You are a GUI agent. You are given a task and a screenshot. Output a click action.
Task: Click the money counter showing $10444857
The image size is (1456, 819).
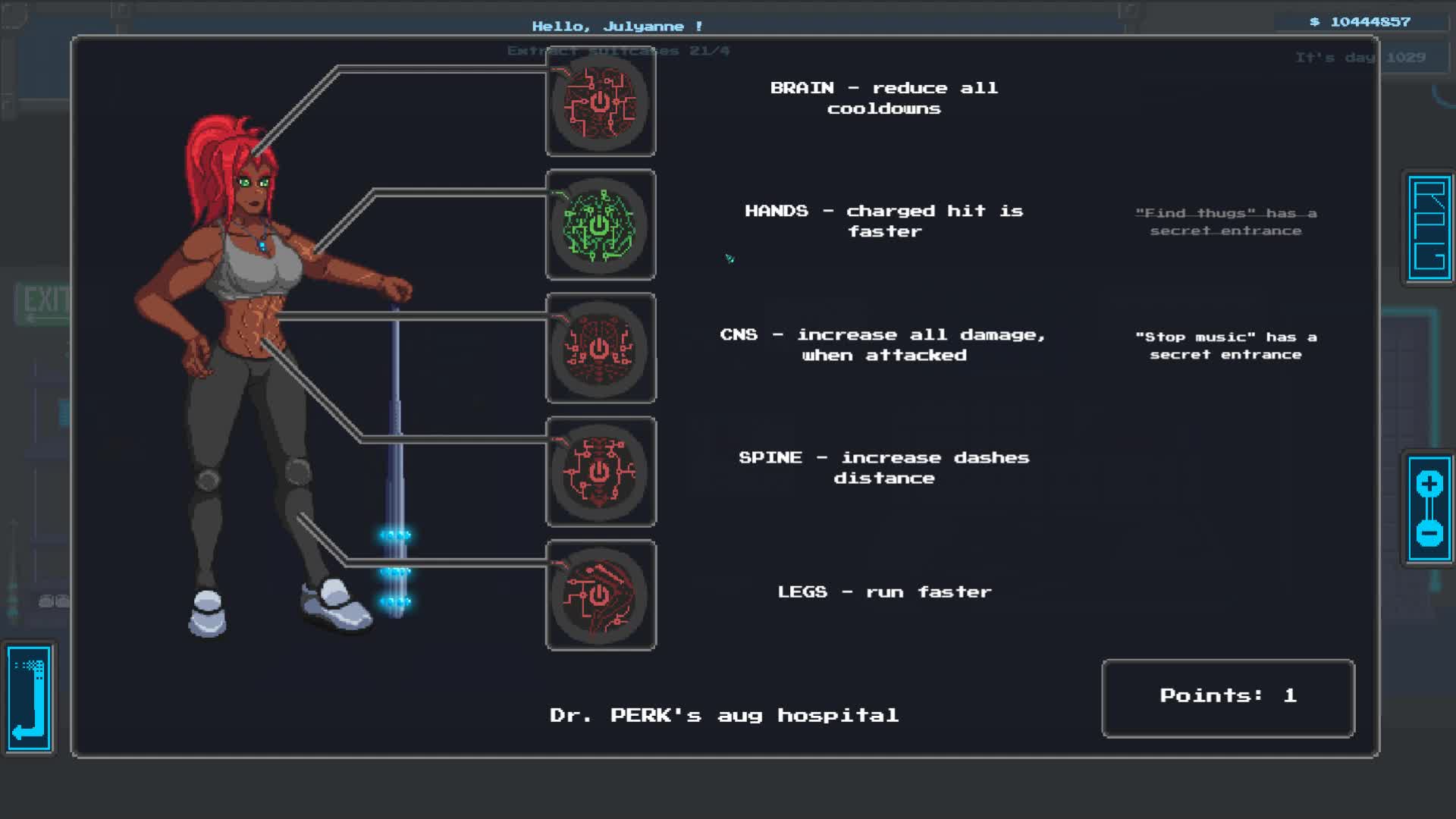coord(1359,21)
